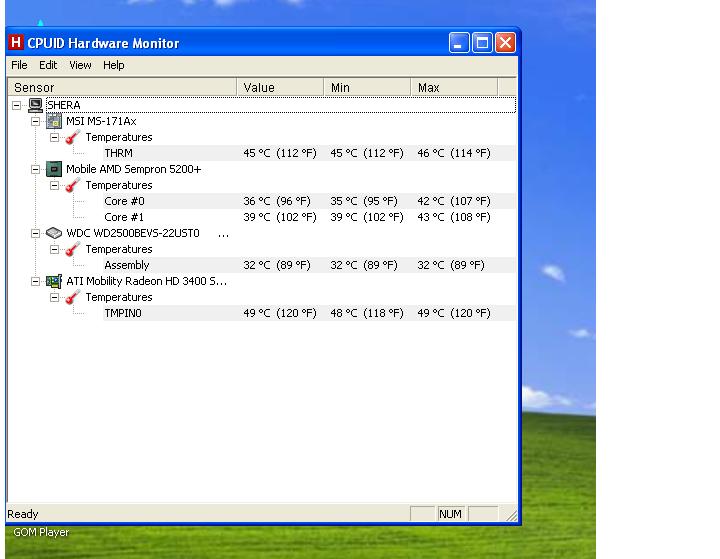
Task: Select the SHERA tree label
Action: (x=64, y=105)
